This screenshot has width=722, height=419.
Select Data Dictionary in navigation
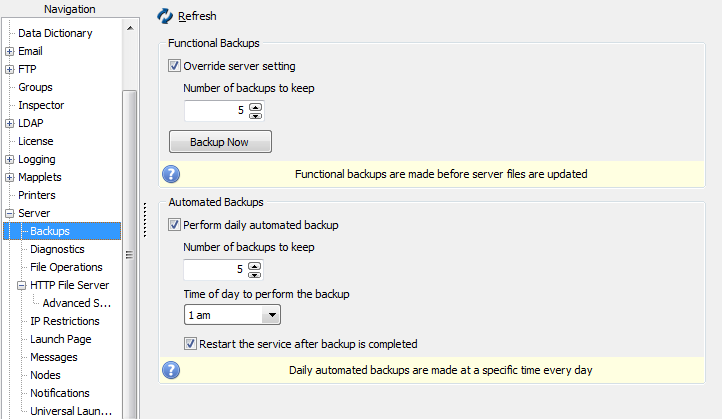[55, 33]
